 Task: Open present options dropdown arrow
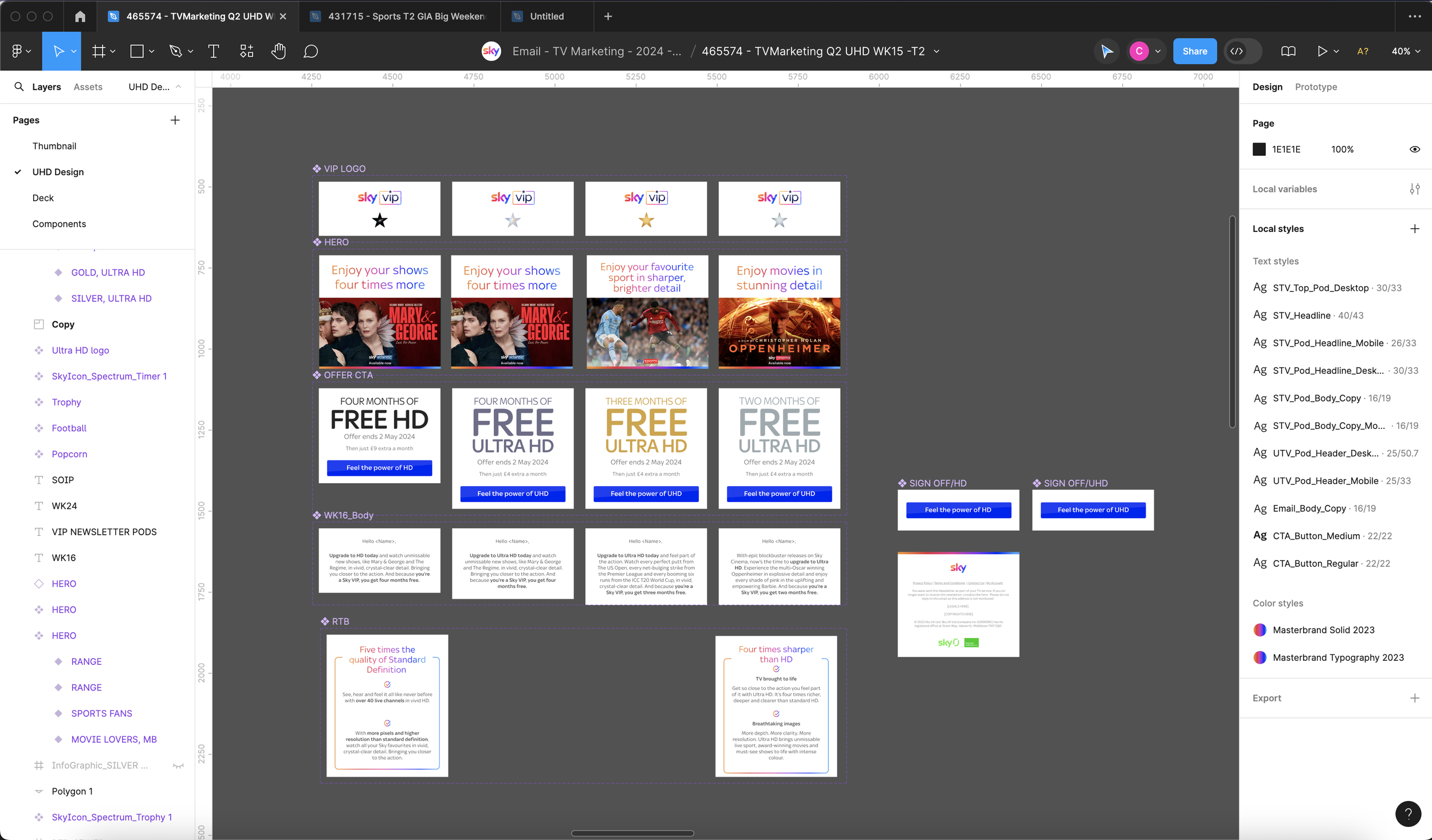click(x=1336, y=52)
